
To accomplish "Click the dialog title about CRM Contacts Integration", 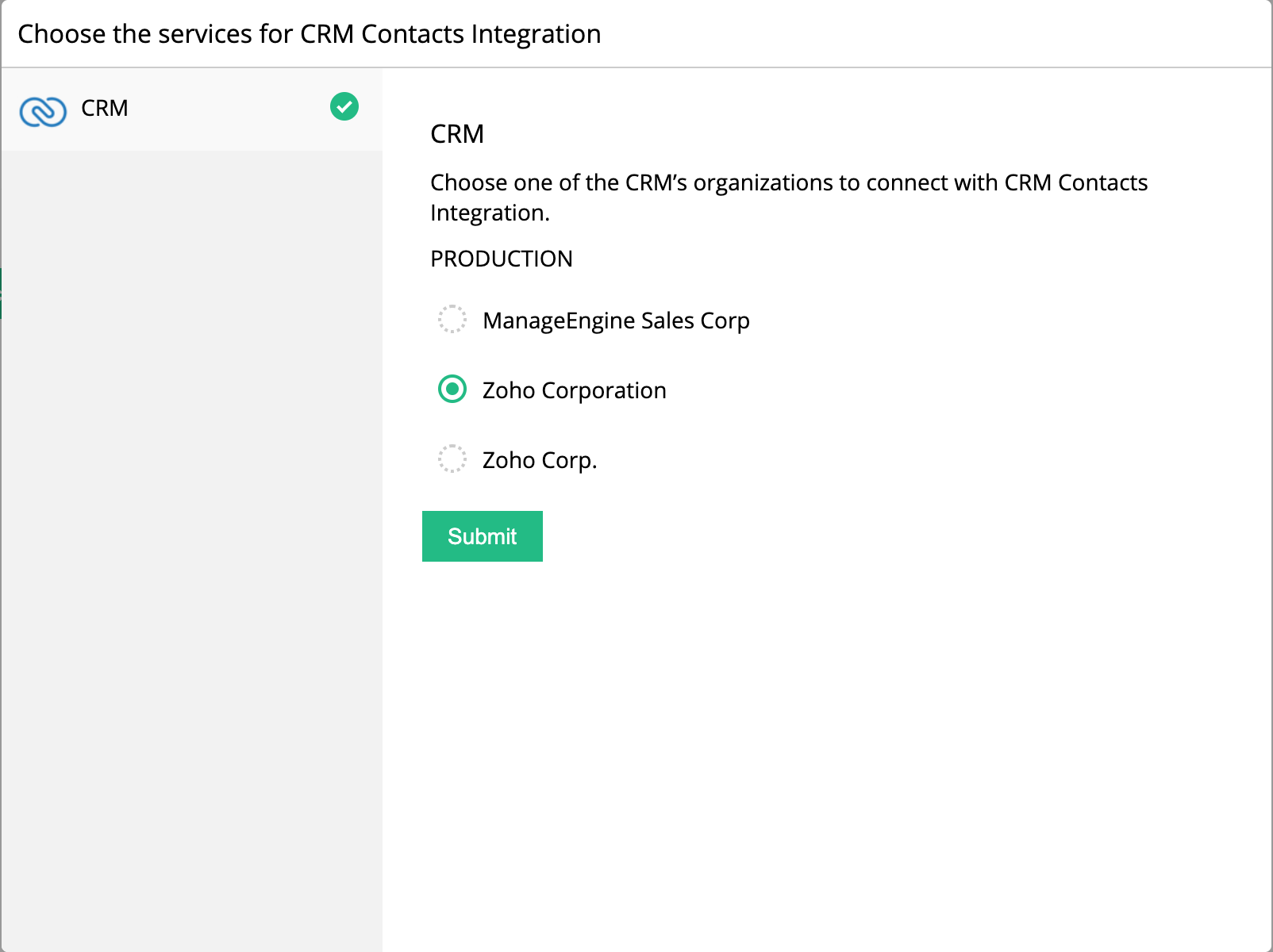I will (309, 34).
